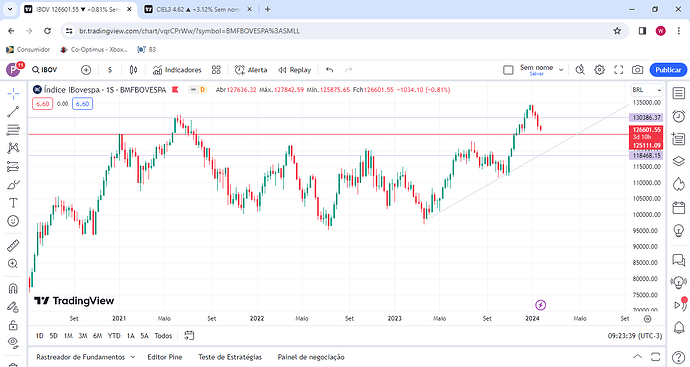Open the emoji icons tool
Image resolution: width=690 pixels, height=367 pixels.
(x=13, y=220)
